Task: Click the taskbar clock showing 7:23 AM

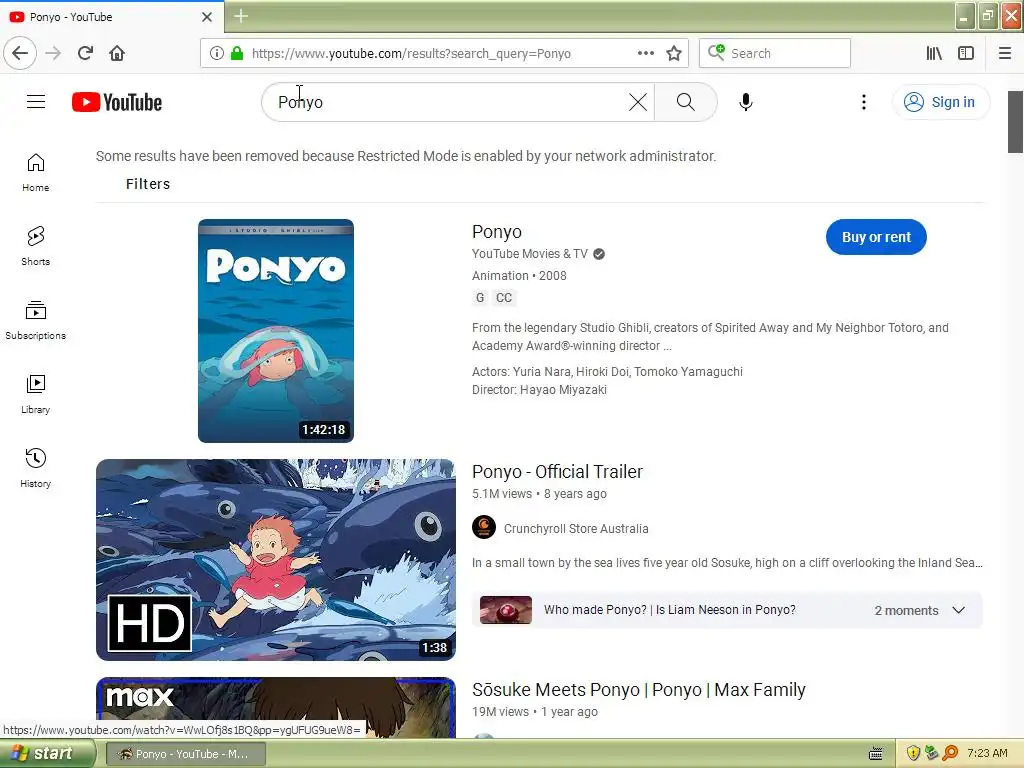Action: [987, 753]
